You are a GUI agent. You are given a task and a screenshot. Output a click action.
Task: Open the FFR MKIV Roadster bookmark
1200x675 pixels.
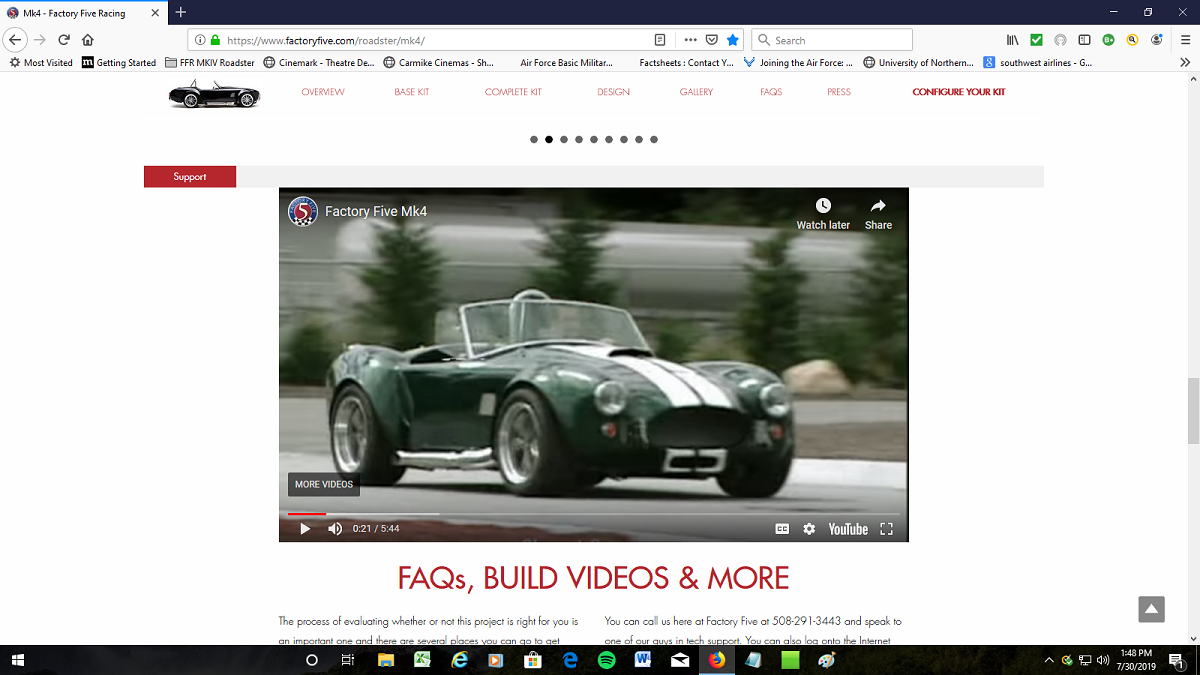pyautogui.click(x=209, y=62)
